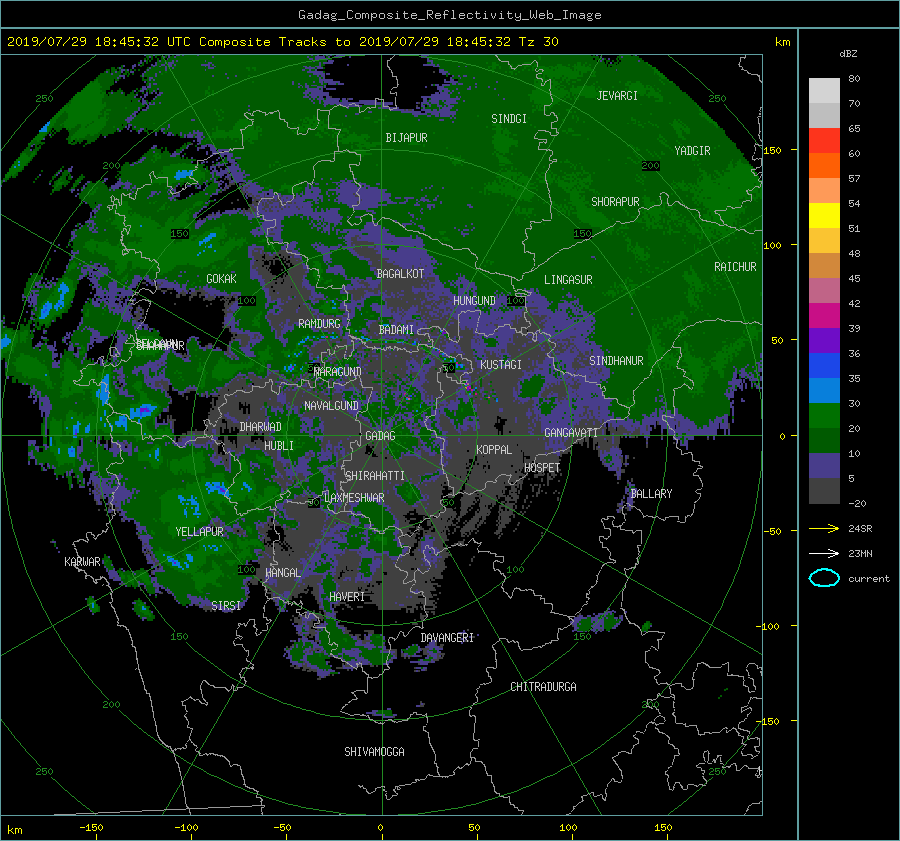Click the 23MN legend text

860,554
